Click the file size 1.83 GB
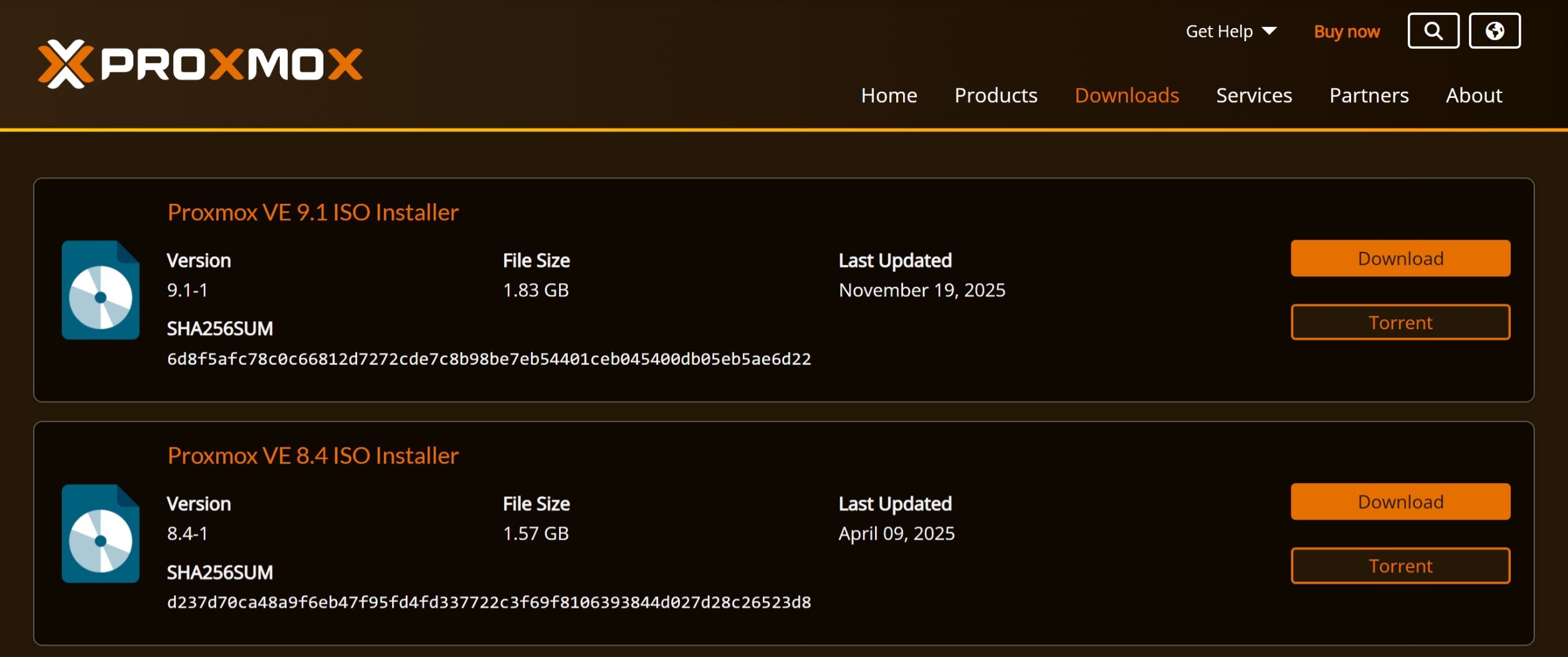The width and height of the screenshot is (1568, 657). pyautogui.click(x=536, y=290)
